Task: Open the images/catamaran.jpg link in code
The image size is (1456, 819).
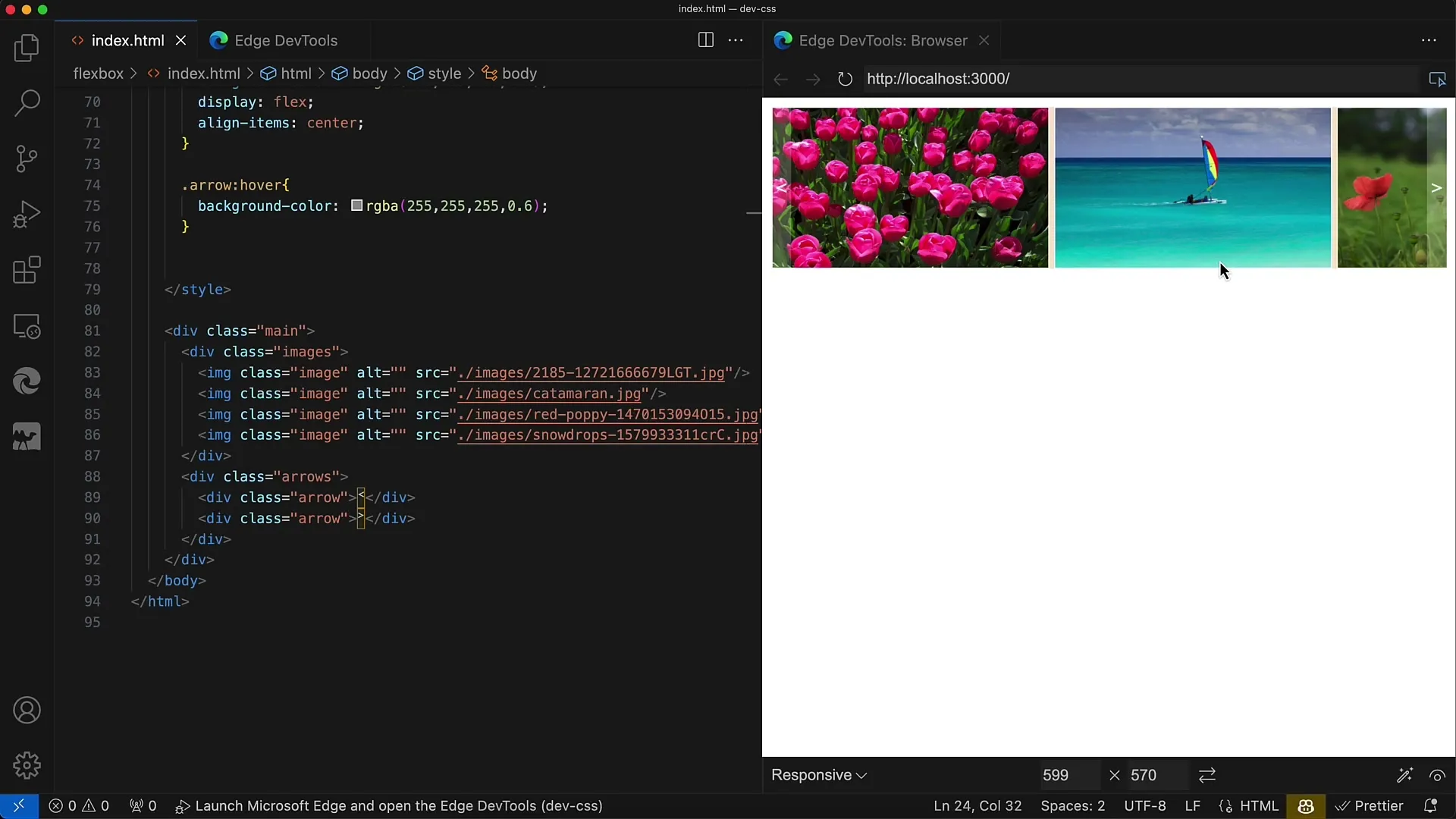Action: [x=550, y=394]
